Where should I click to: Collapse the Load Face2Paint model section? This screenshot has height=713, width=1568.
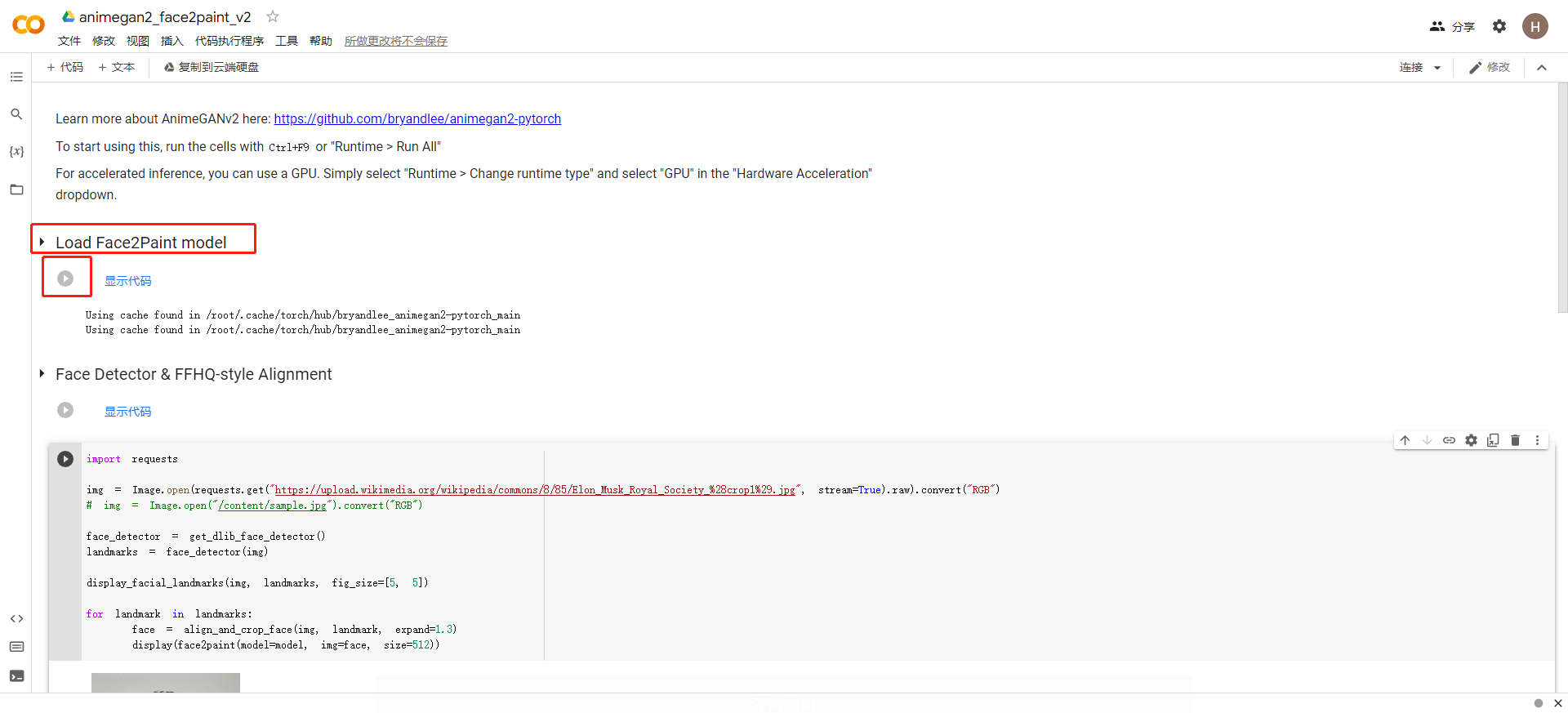pos(42,243)
